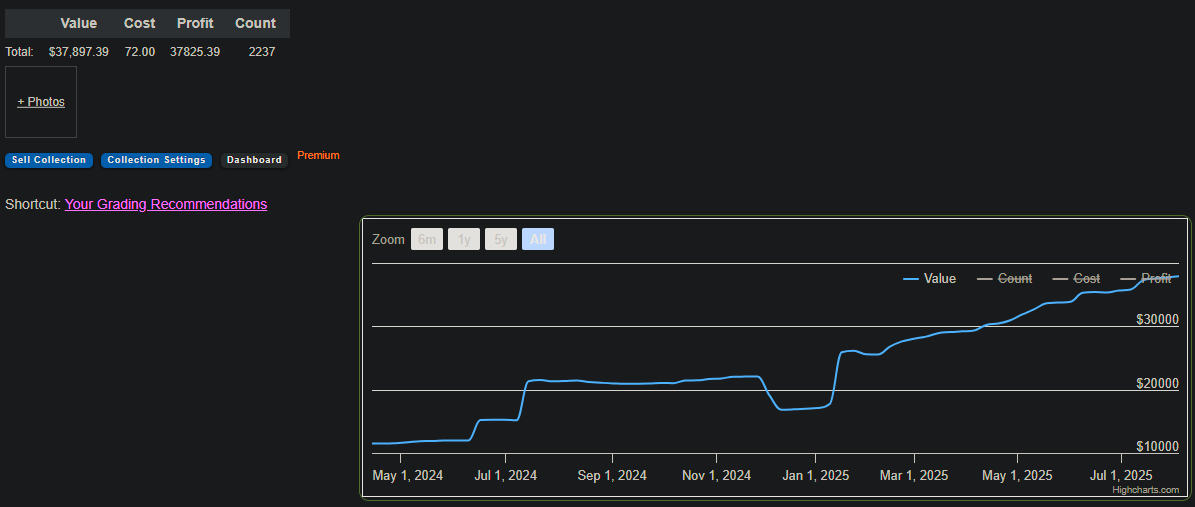Click the Count column header
Screen dimensions: 1195x507
pyautogui.click(x=255, y=24)
